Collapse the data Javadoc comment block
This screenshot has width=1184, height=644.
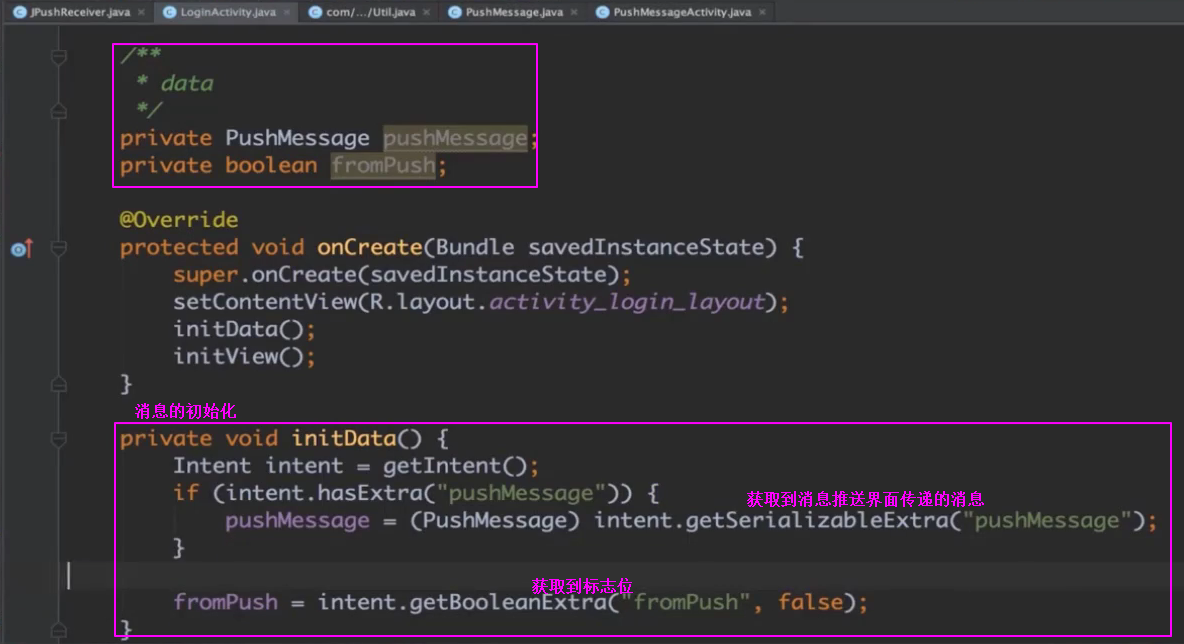click(x=59, y=58)
